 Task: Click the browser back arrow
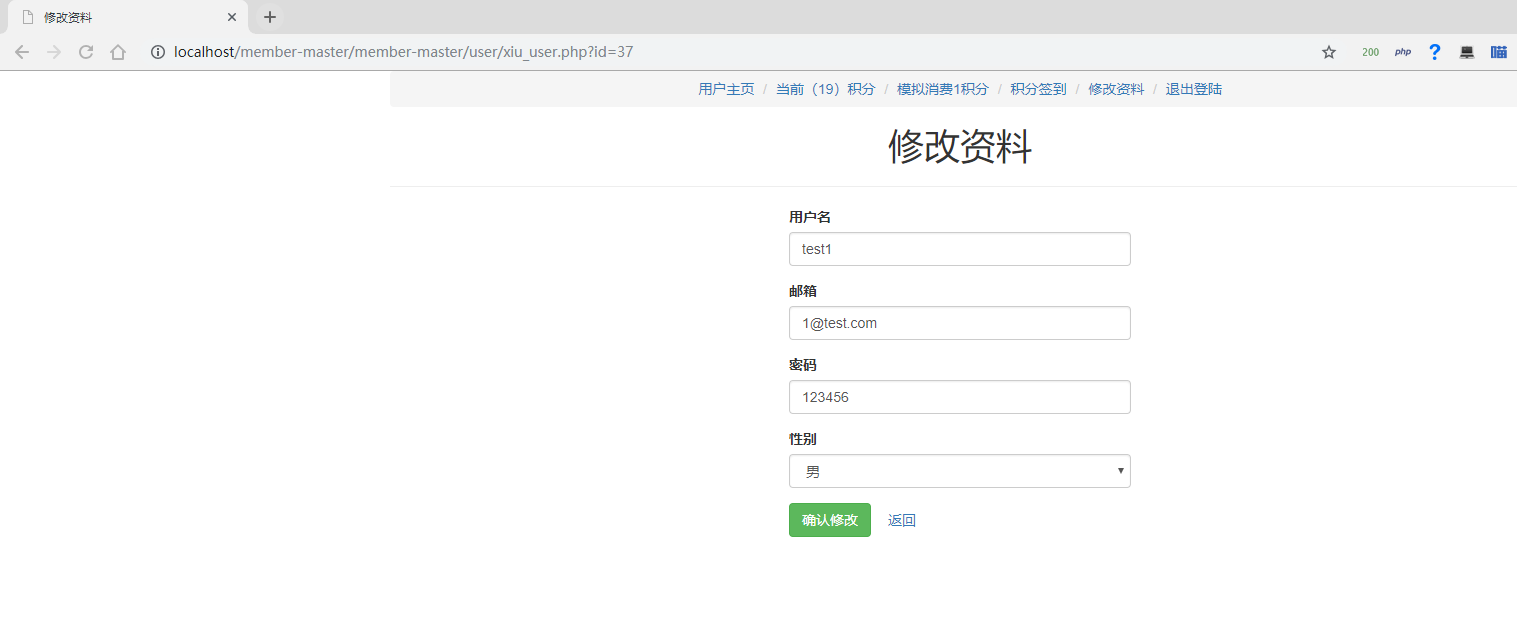[22, 52]
